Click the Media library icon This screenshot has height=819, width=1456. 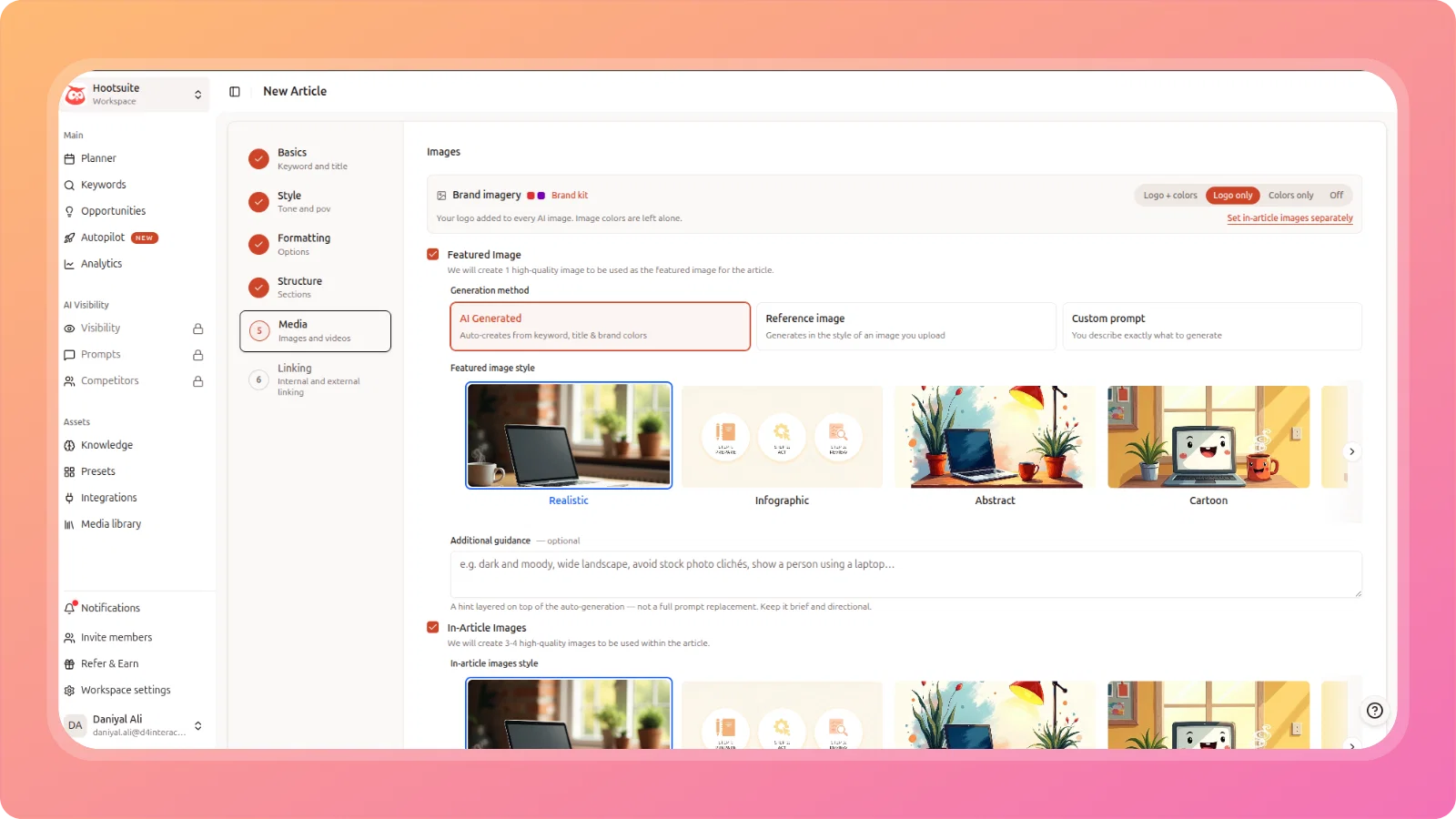tap(69, 525)
